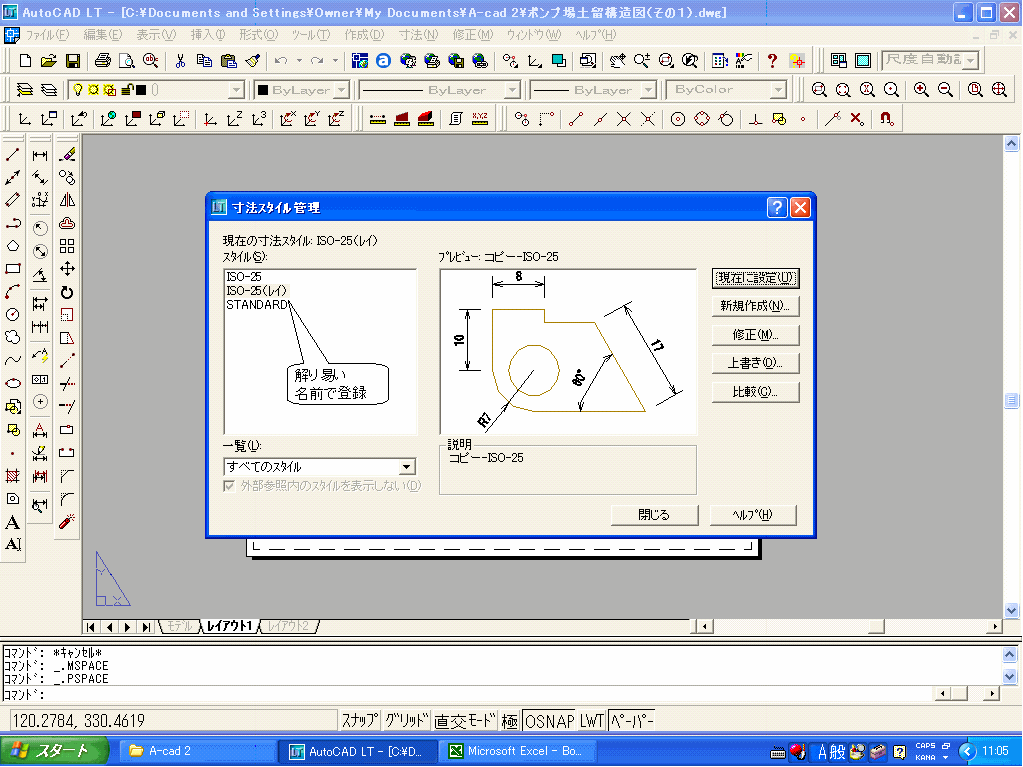Open the 編集(E) menu
The image size is (1023, 767).
pos(102,35)
